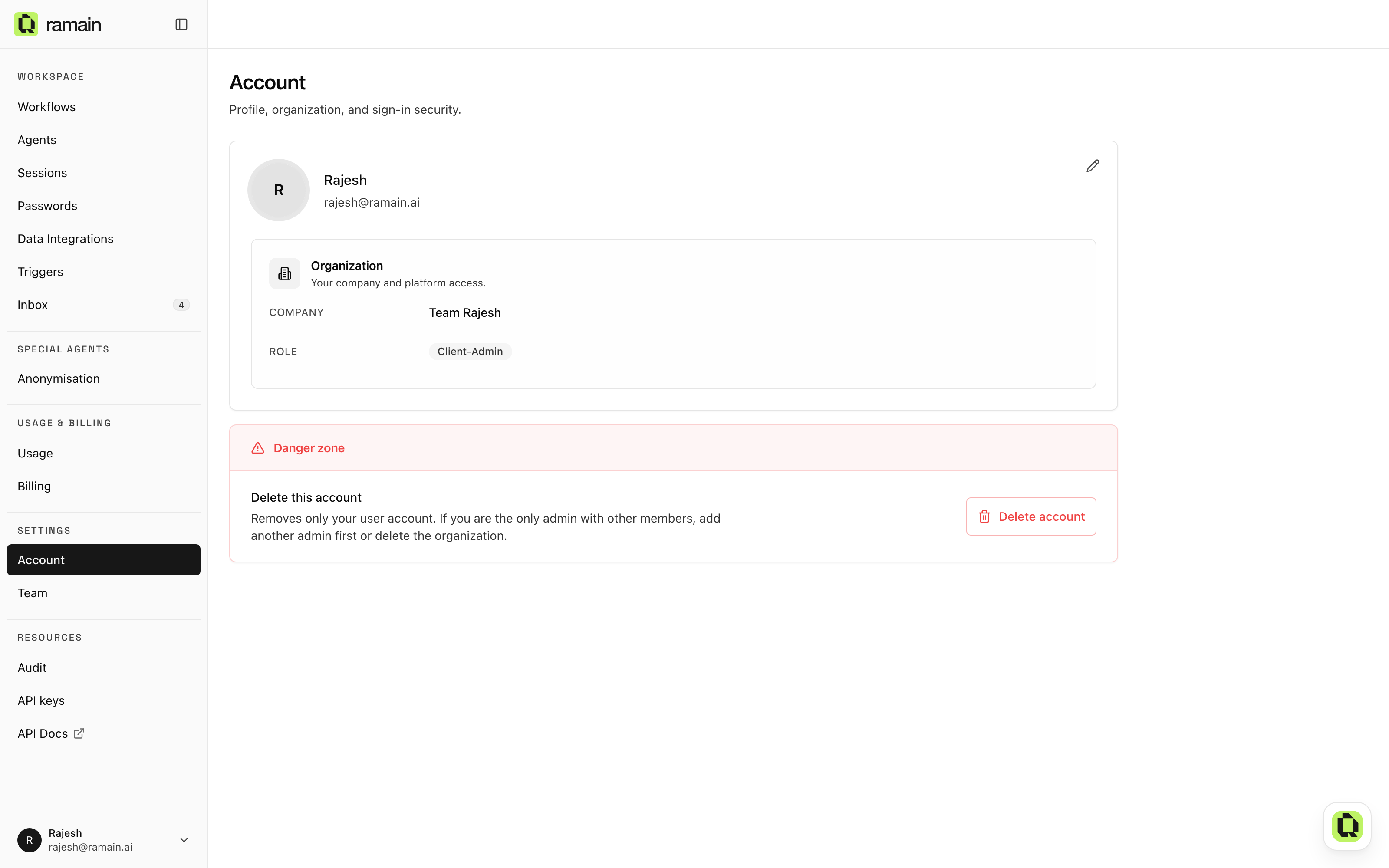
Task: Click the ramain wordmark text
Action: pos(73,24)
